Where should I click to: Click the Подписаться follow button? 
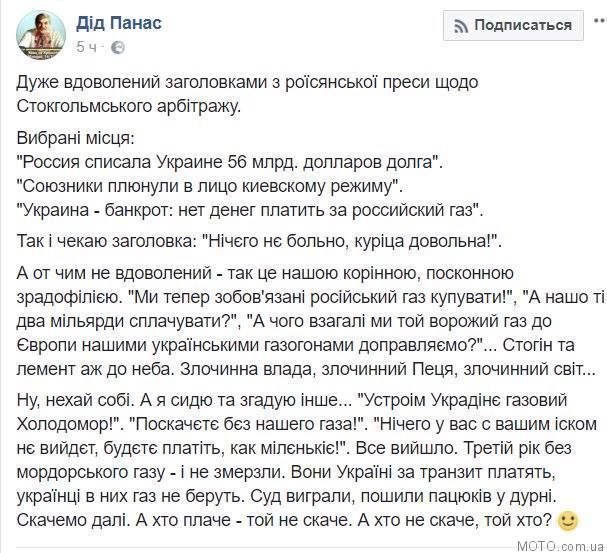[513, 26]
